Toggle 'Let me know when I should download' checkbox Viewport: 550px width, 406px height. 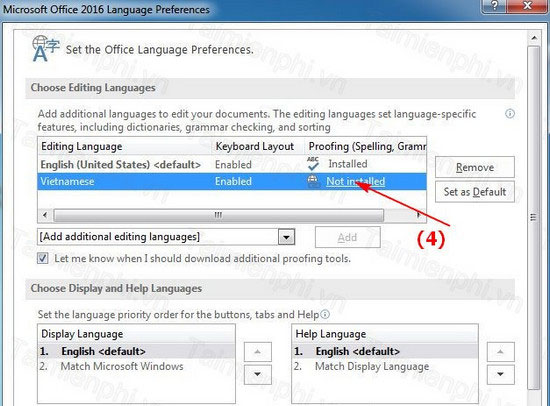[43, 259]
